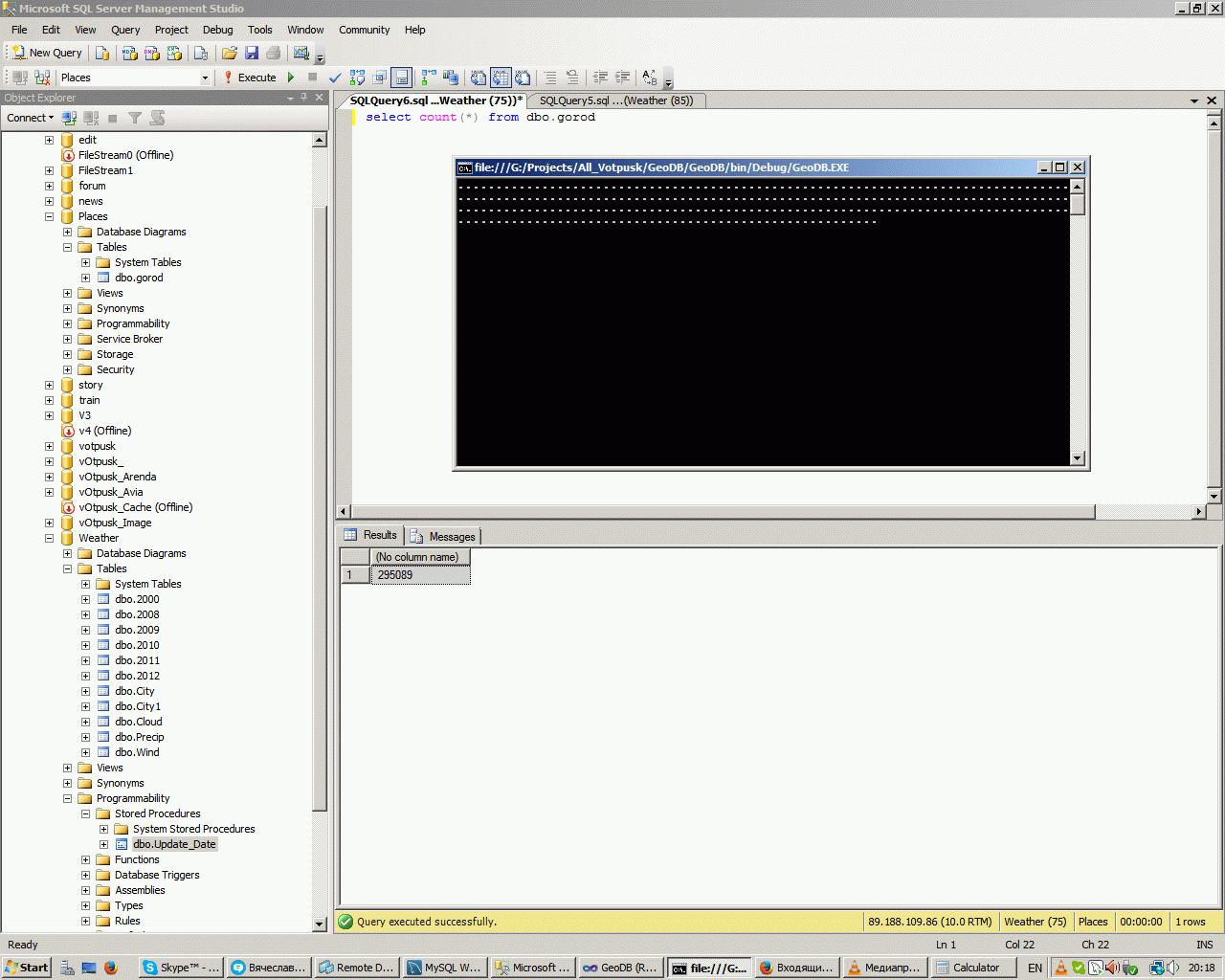Toggle the Object Explorer auto-hide pin
The image size is (1225, 980).
coord(304,98)
